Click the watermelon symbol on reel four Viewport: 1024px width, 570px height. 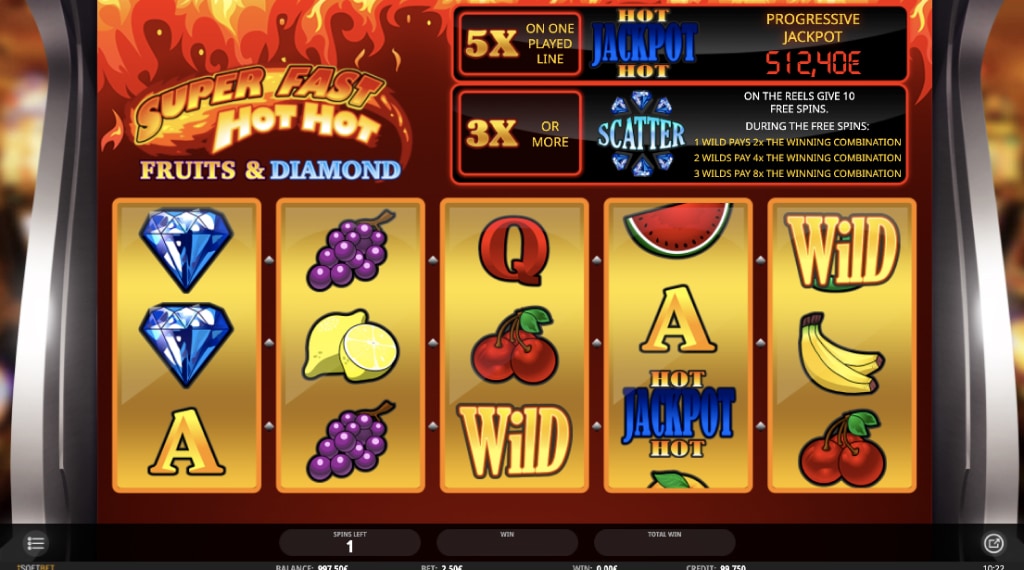(678, 229)
